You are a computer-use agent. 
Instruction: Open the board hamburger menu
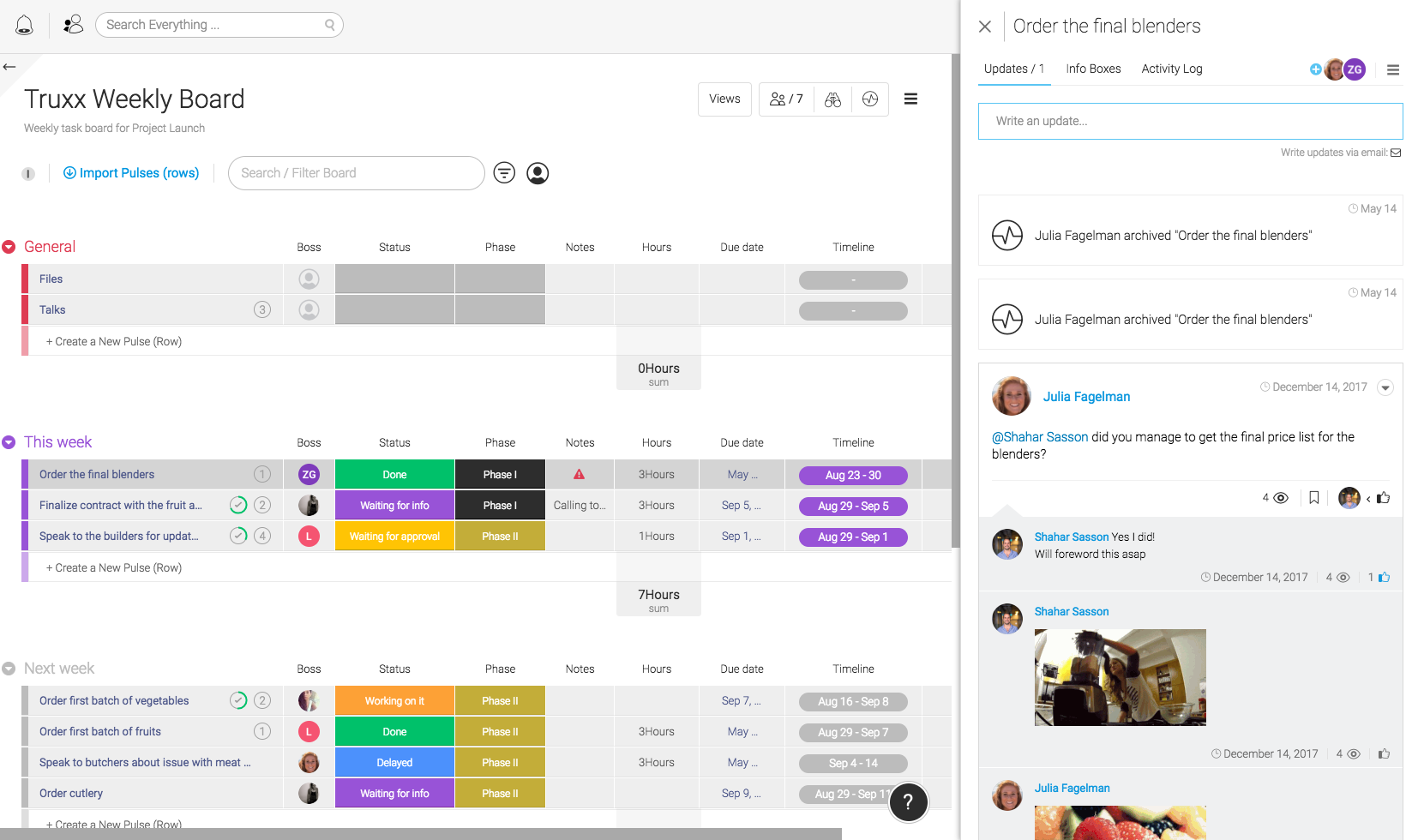(x=910, y=99)
